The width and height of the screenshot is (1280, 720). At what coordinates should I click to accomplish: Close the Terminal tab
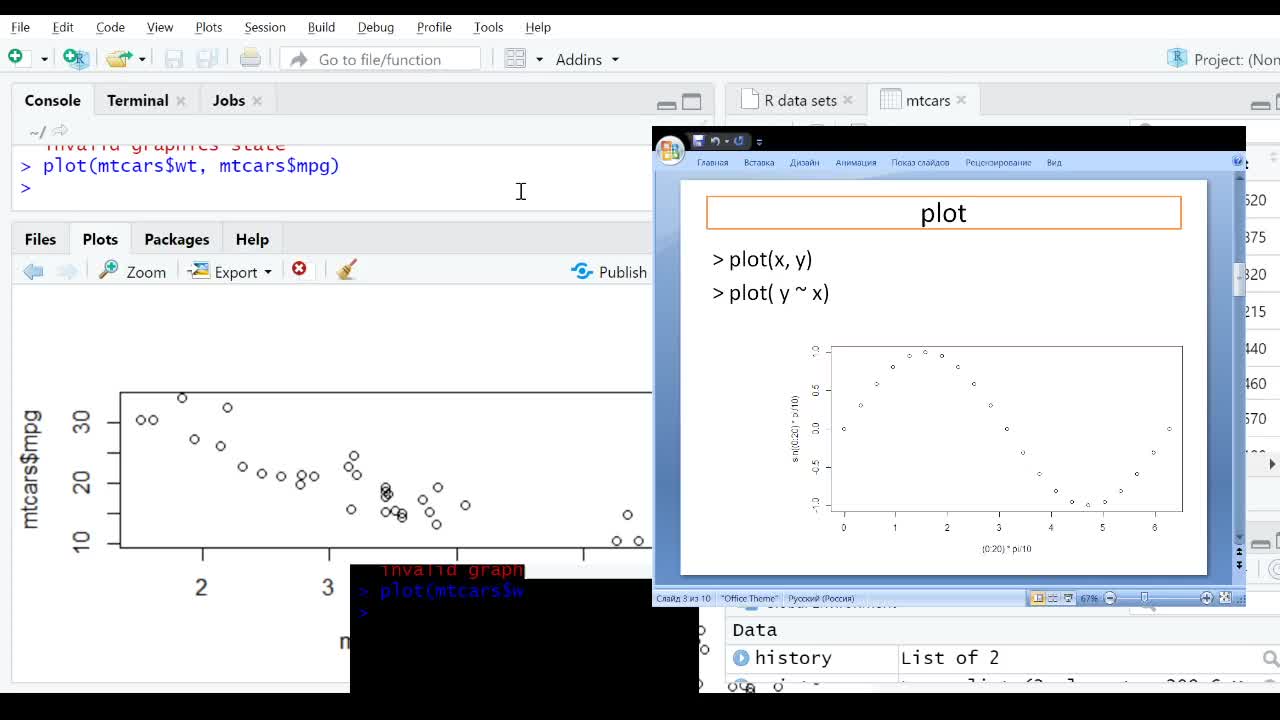181,100
